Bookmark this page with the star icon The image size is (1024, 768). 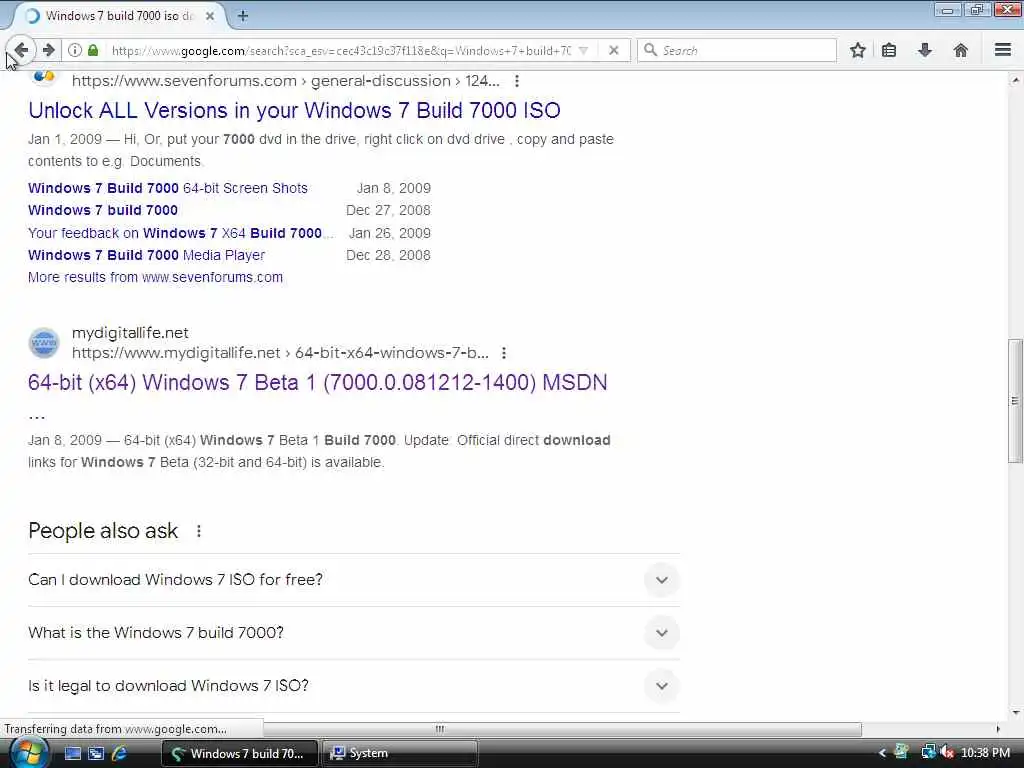point(857,50)
